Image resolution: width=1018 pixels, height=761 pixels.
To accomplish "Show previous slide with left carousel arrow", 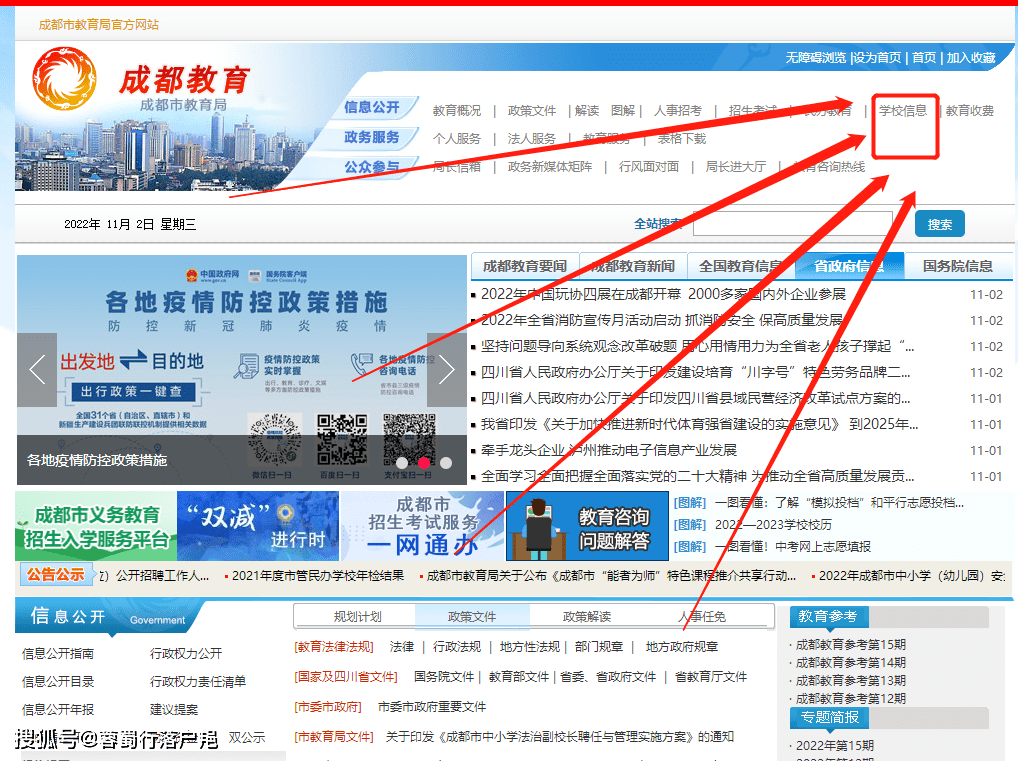I will coord(37,370).
